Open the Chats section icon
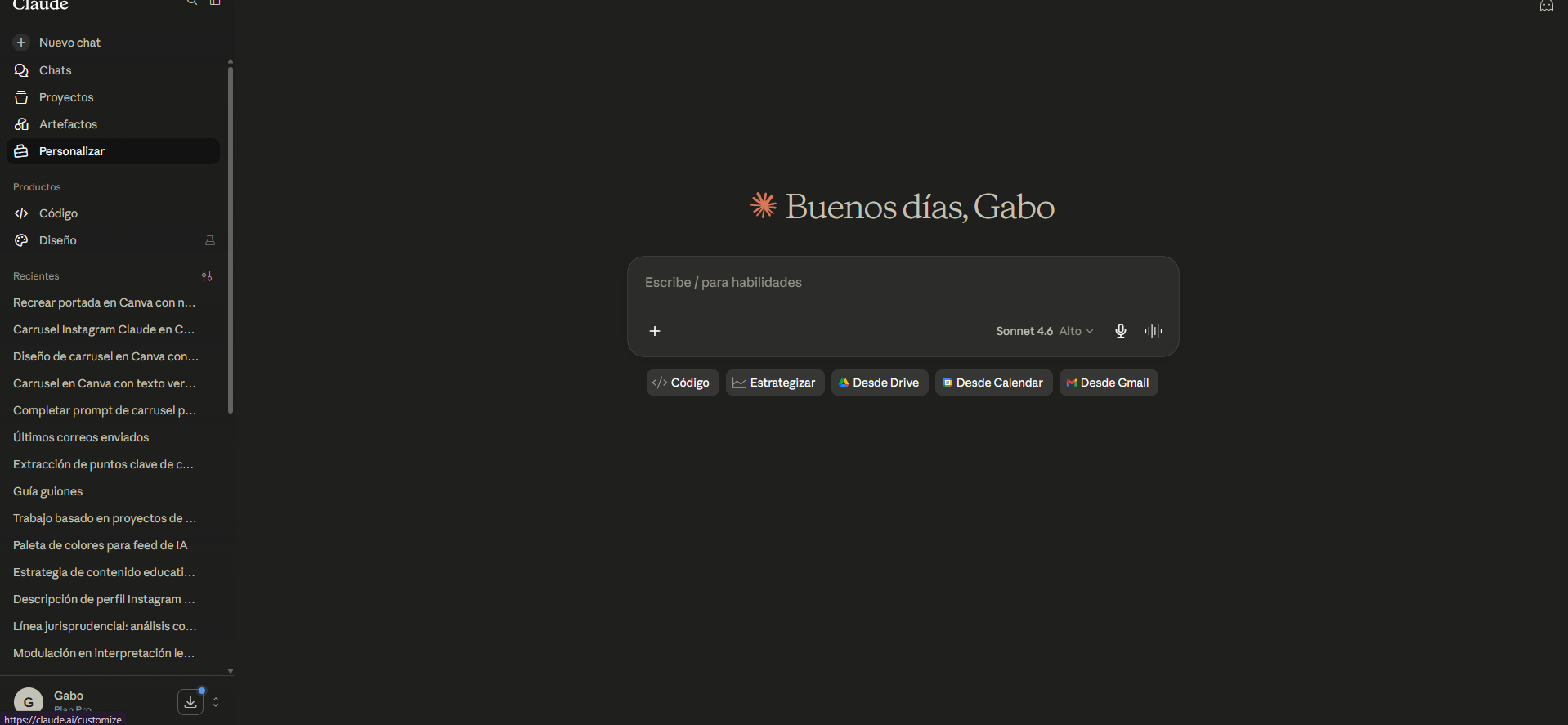The width and height of the screenshot is (1568, 725). [21, 70]
